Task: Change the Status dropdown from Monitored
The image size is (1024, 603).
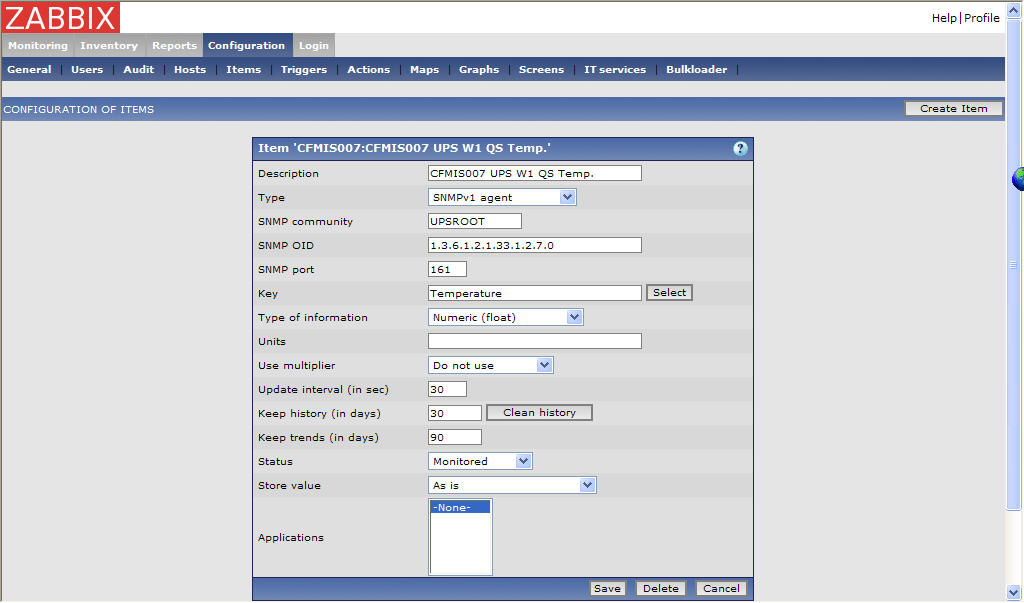Action: (480, 461)
